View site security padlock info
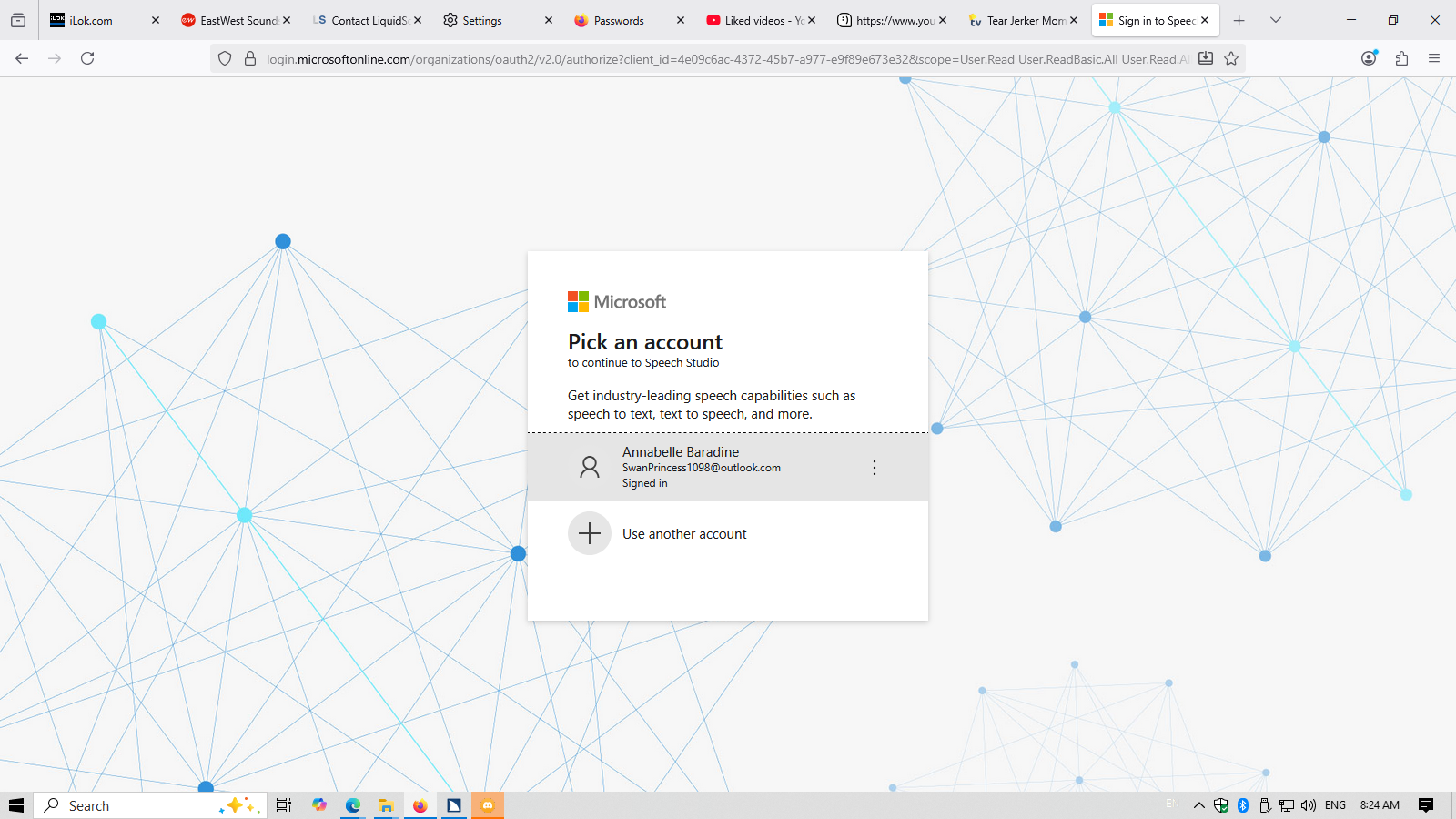The image size is (1456, 819). click(250, 58)
